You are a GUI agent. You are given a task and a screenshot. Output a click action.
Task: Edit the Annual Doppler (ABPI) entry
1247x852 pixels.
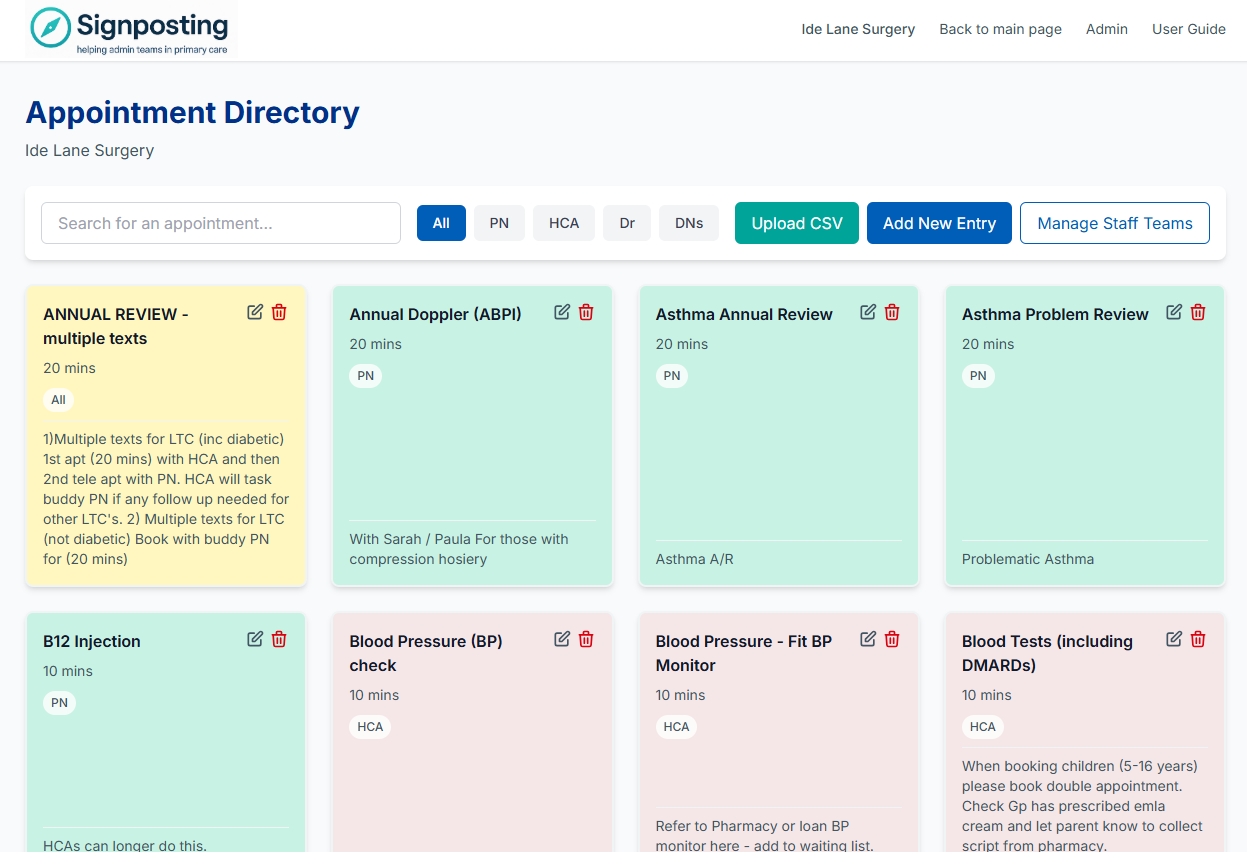point(562,312)
